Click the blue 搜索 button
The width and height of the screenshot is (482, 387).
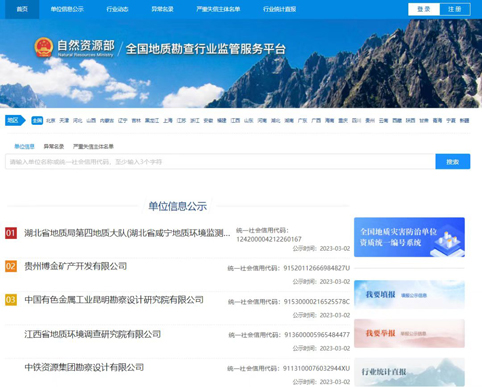point(453,162)
